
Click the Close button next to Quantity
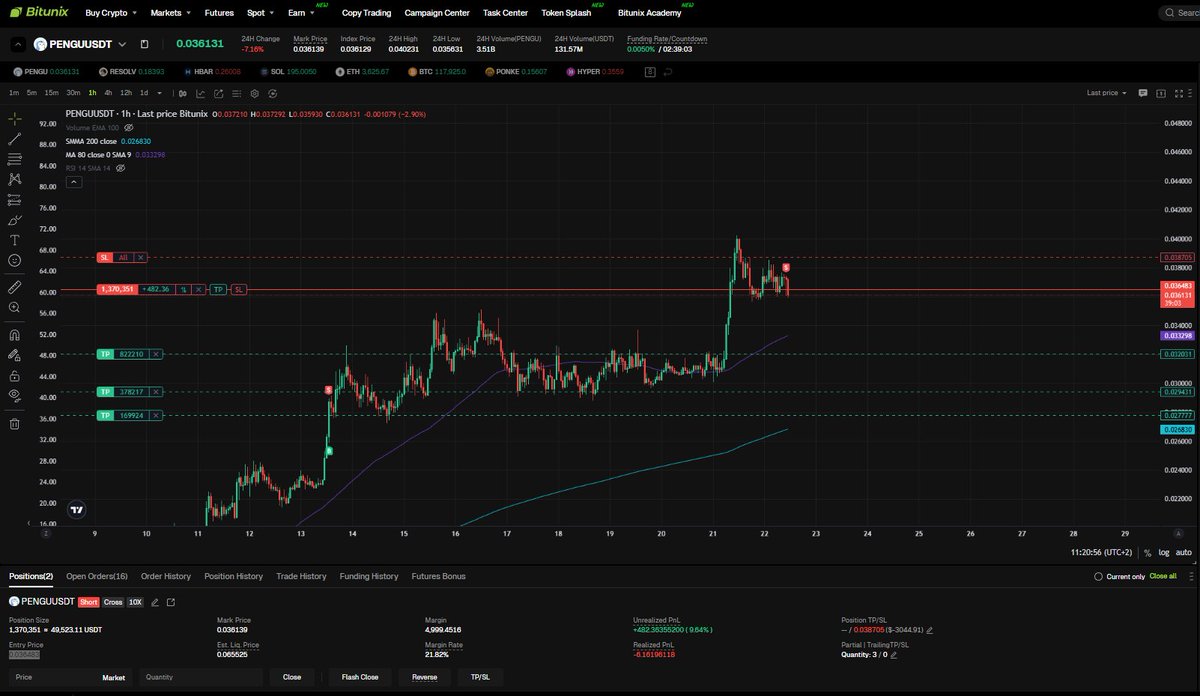point(292,677)
